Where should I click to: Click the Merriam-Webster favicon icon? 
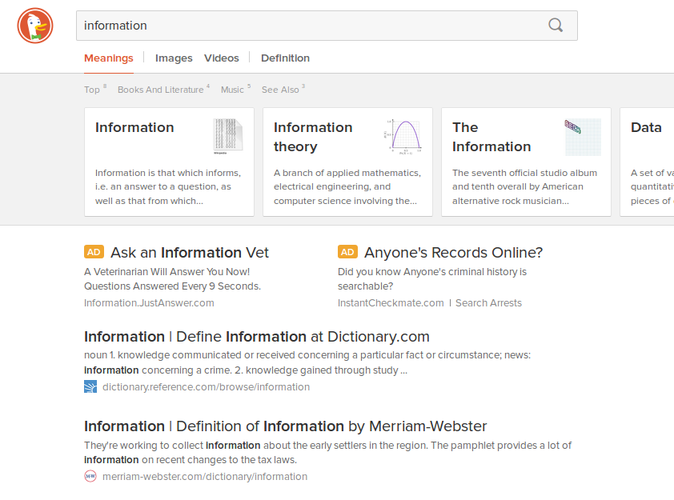(90, 476)
